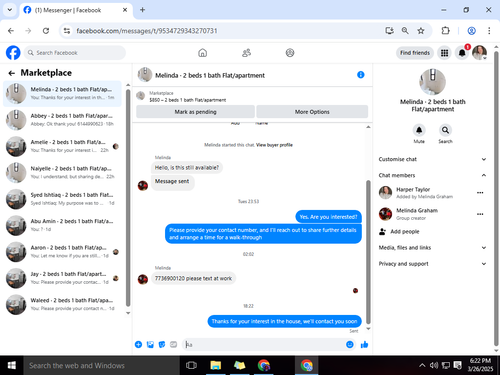The width and height of the screenshot is (500, 375).
Task: Click Add people in chat members
Action: click(x=399, y=232)
